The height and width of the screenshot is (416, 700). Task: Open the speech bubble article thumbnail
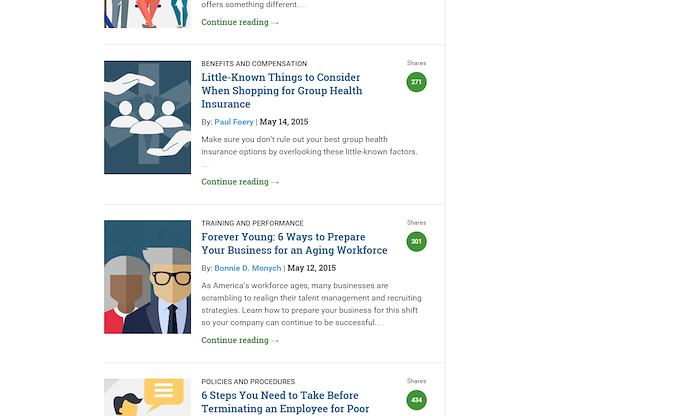click(147, 397)
